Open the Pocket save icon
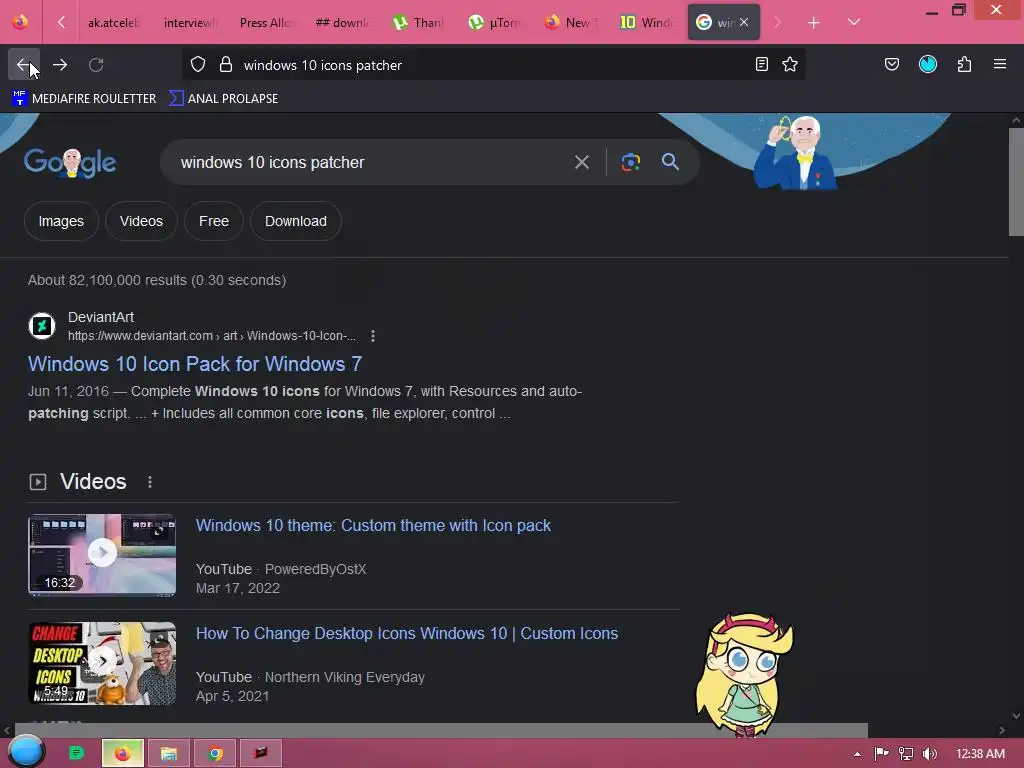This screenshot has height=768, width=1024. tap(891, 64)
